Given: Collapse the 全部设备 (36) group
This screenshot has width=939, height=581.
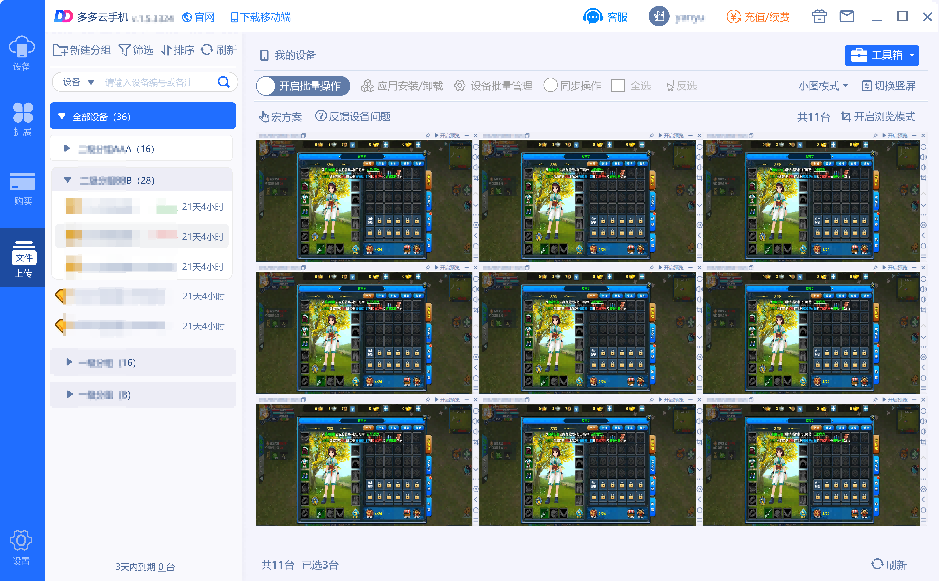Looking at the screenshot, I should [x=143, y=116].
